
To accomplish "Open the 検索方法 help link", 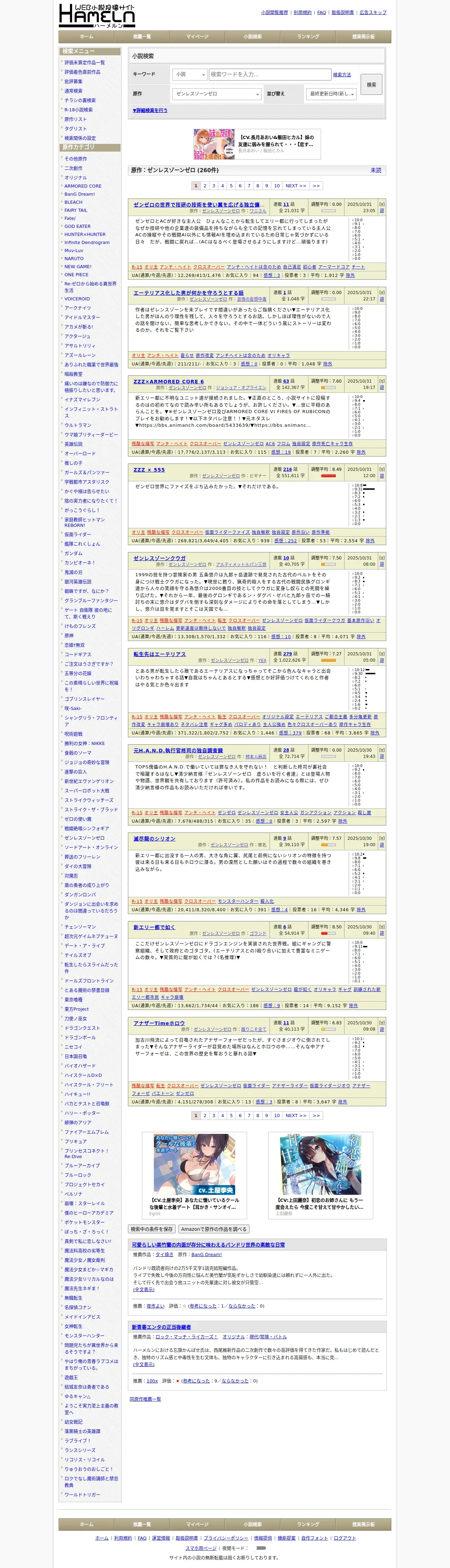I will 342,74.
